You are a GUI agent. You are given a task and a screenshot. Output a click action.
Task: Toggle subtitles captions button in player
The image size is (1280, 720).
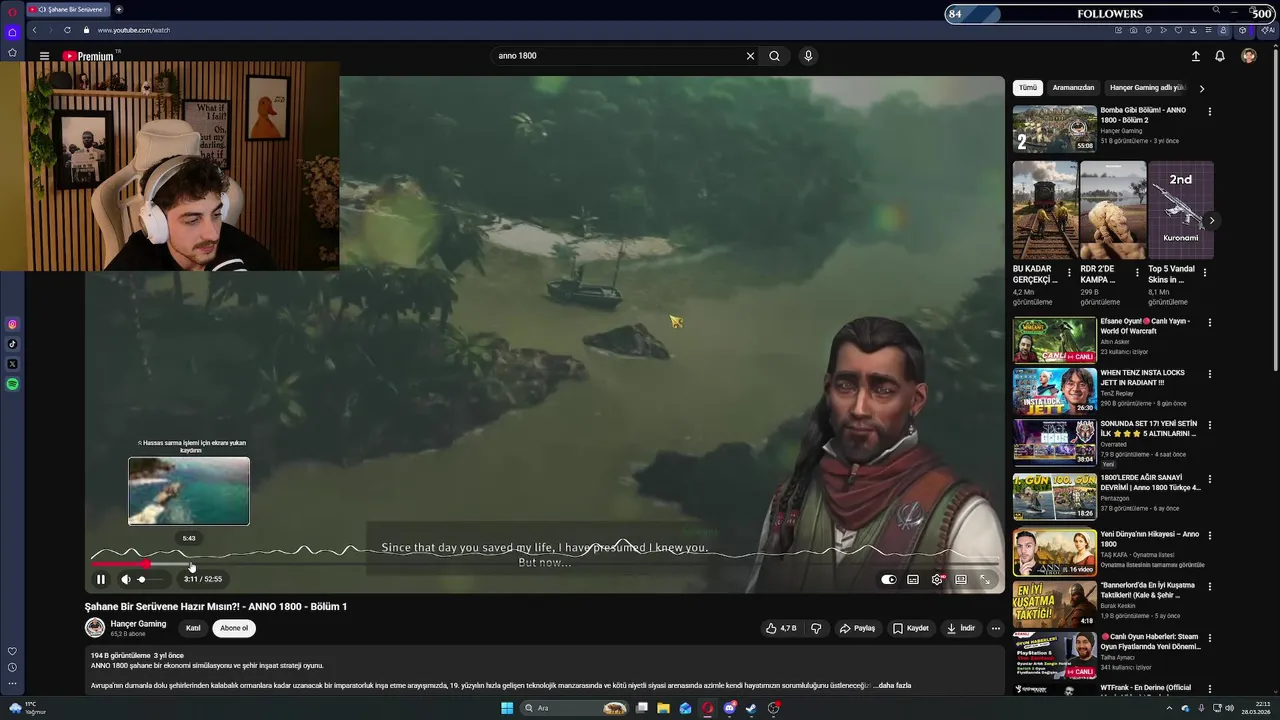click(x=913, y=579)
